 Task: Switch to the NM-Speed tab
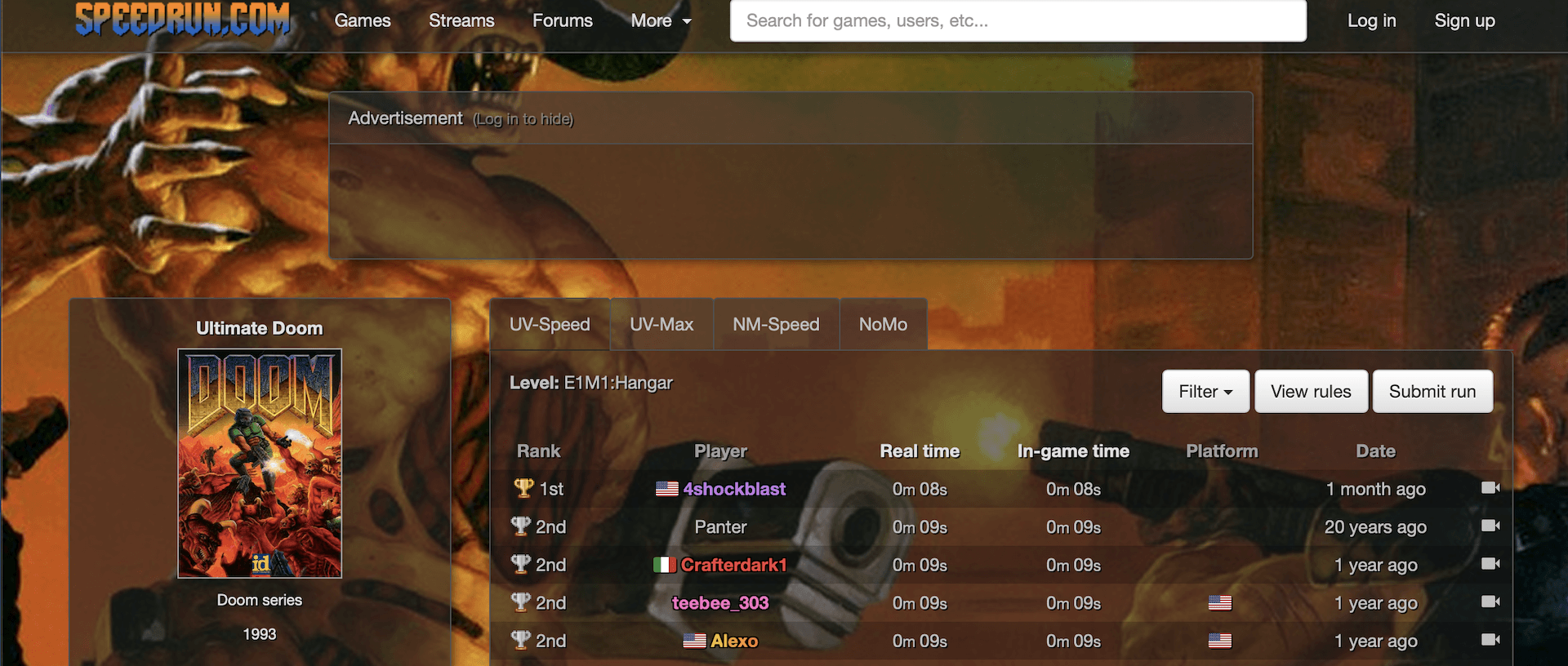click(776, 324)
